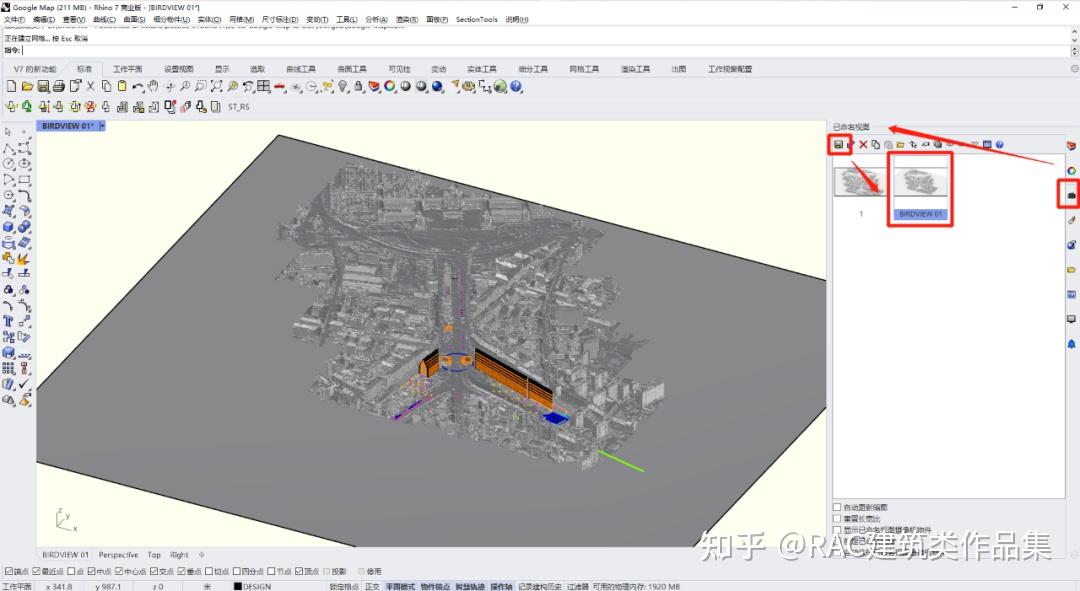The image size is (1080, 591).
Task: Toggle the 端点 osnap checkbox
Action: (x=9, y=572)
